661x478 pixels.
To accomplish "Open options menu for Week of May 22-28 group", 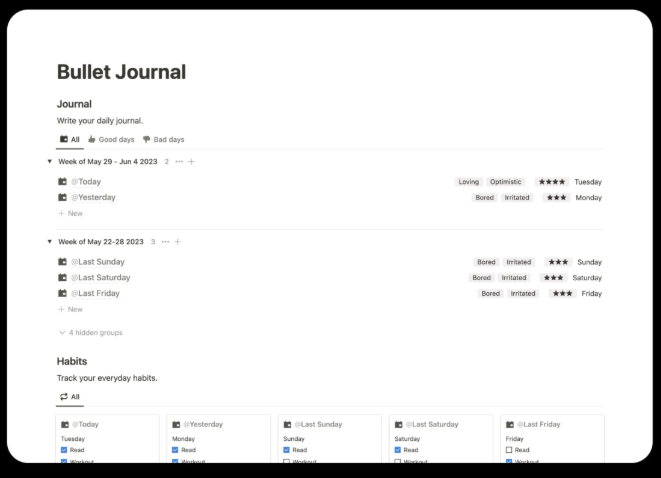I will click(165, 242).
